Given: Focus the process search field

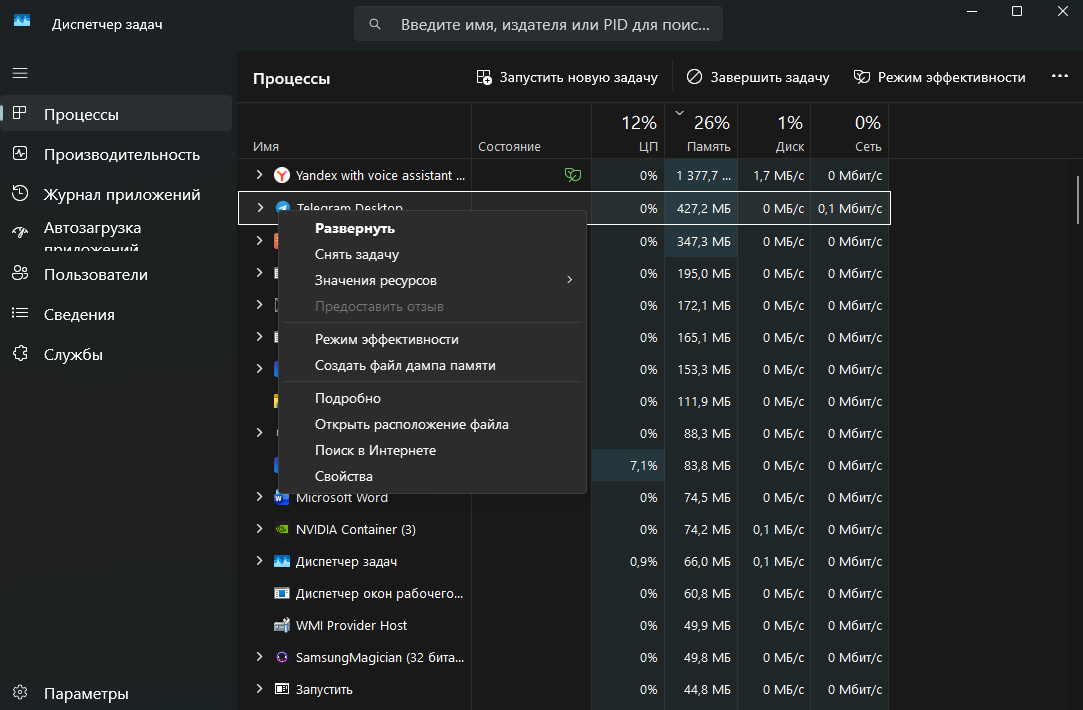Looking at the screenshot, I should [x=539, y=24].
